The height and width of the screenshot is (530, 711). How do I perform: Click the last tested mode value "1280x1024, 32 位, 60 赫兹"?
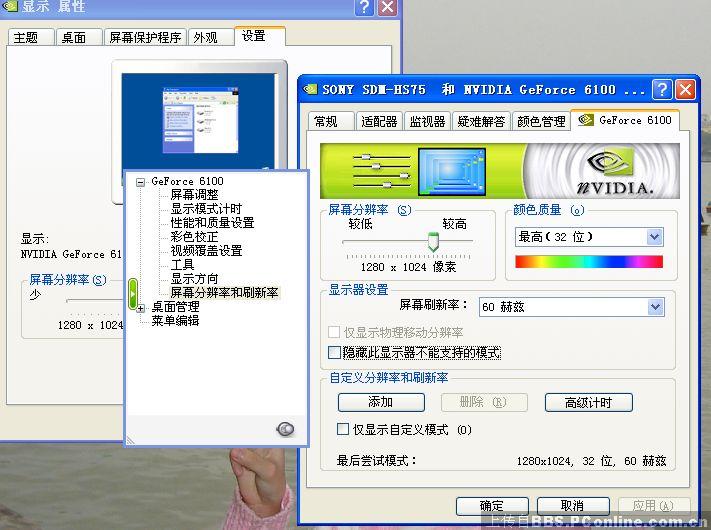click(x=591, y=461)
